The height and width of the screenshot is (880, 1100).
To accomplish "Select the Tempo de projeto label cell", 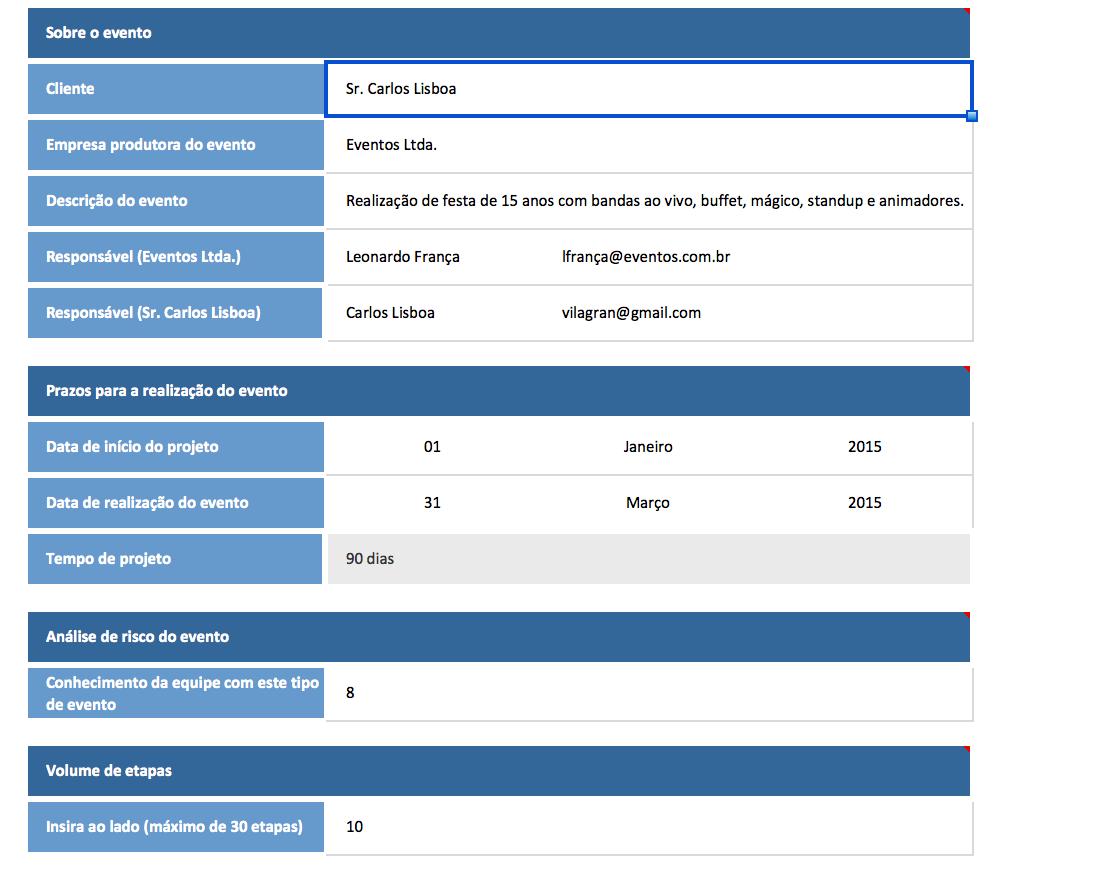I will click(176, 559).
